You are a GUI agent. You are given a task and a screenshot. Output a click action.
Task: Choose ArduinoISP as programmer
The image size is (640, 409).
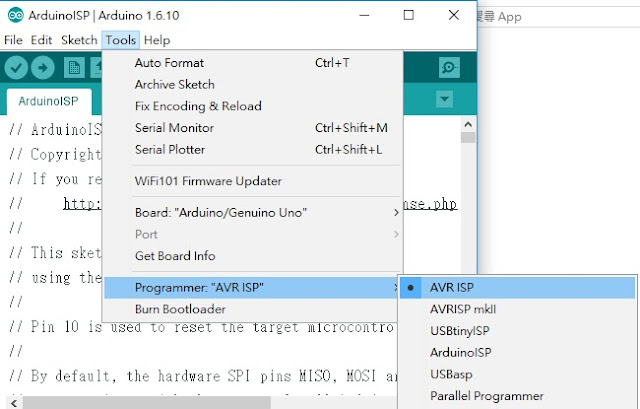518,352
